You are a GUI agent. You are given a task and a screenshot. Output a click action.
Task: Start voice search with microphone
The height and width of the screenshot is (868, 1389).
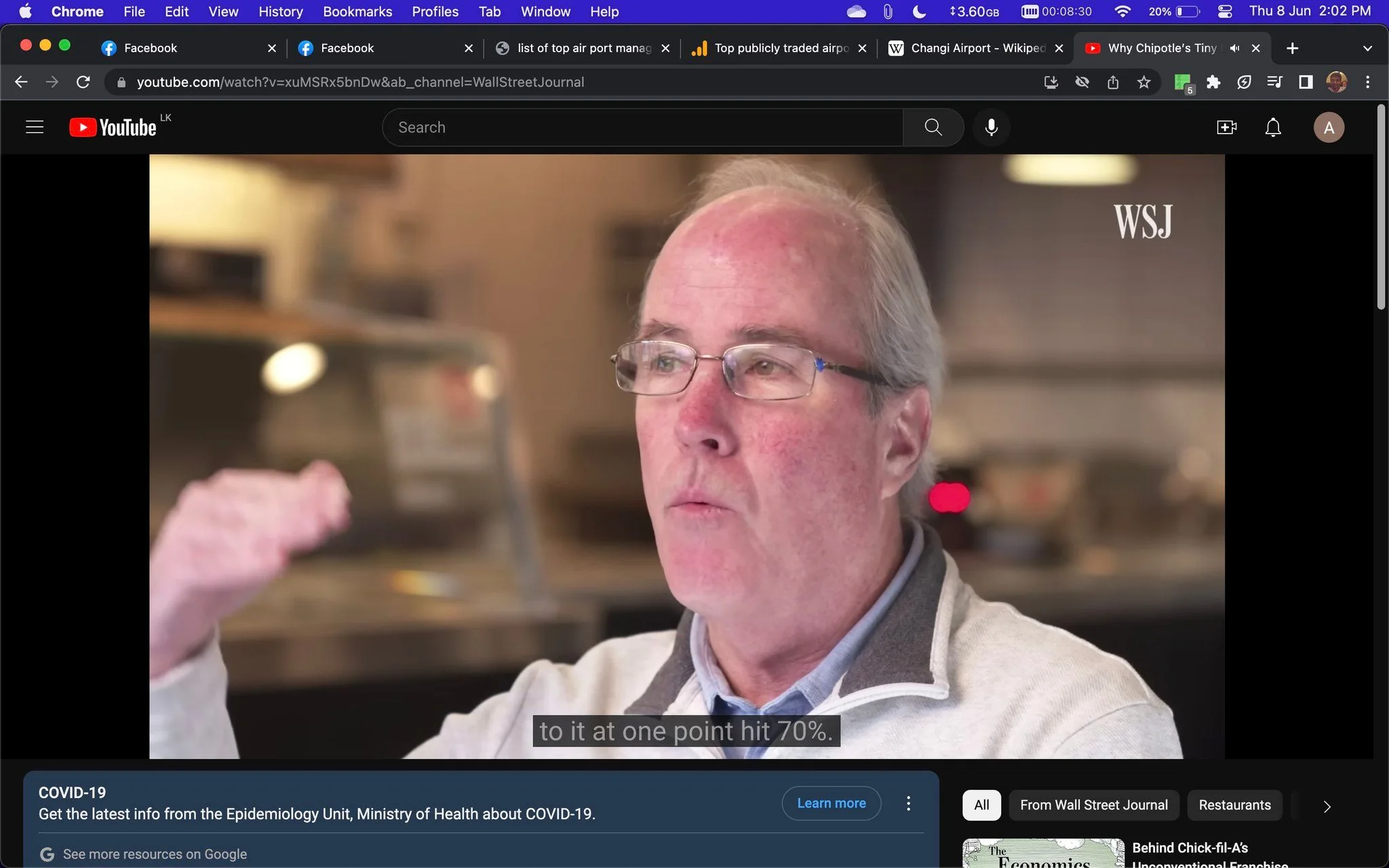991,127
